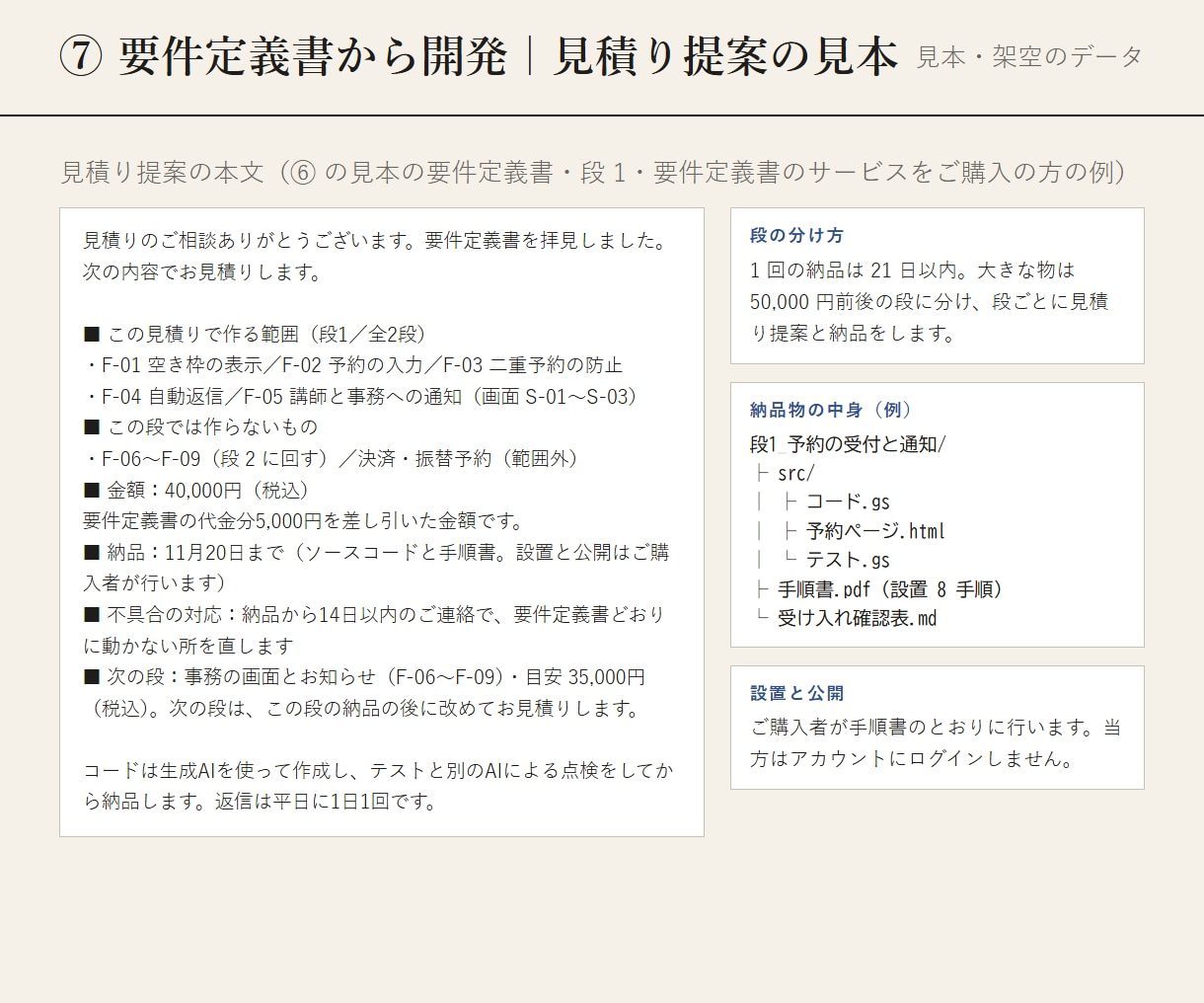Click the line '次の内容でお見積りします。'
1204x1003 pixels.
click(x=202, y=271)
